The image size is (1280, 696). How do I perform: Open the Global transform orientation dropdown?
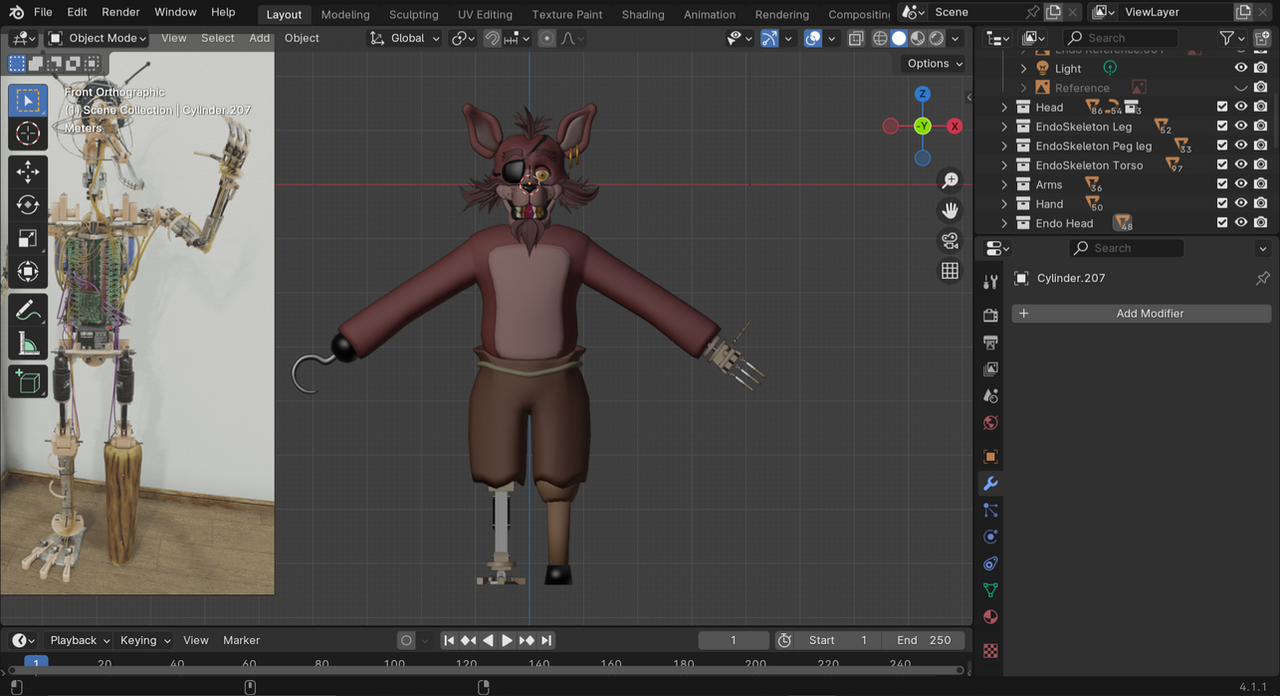(405, 38)
